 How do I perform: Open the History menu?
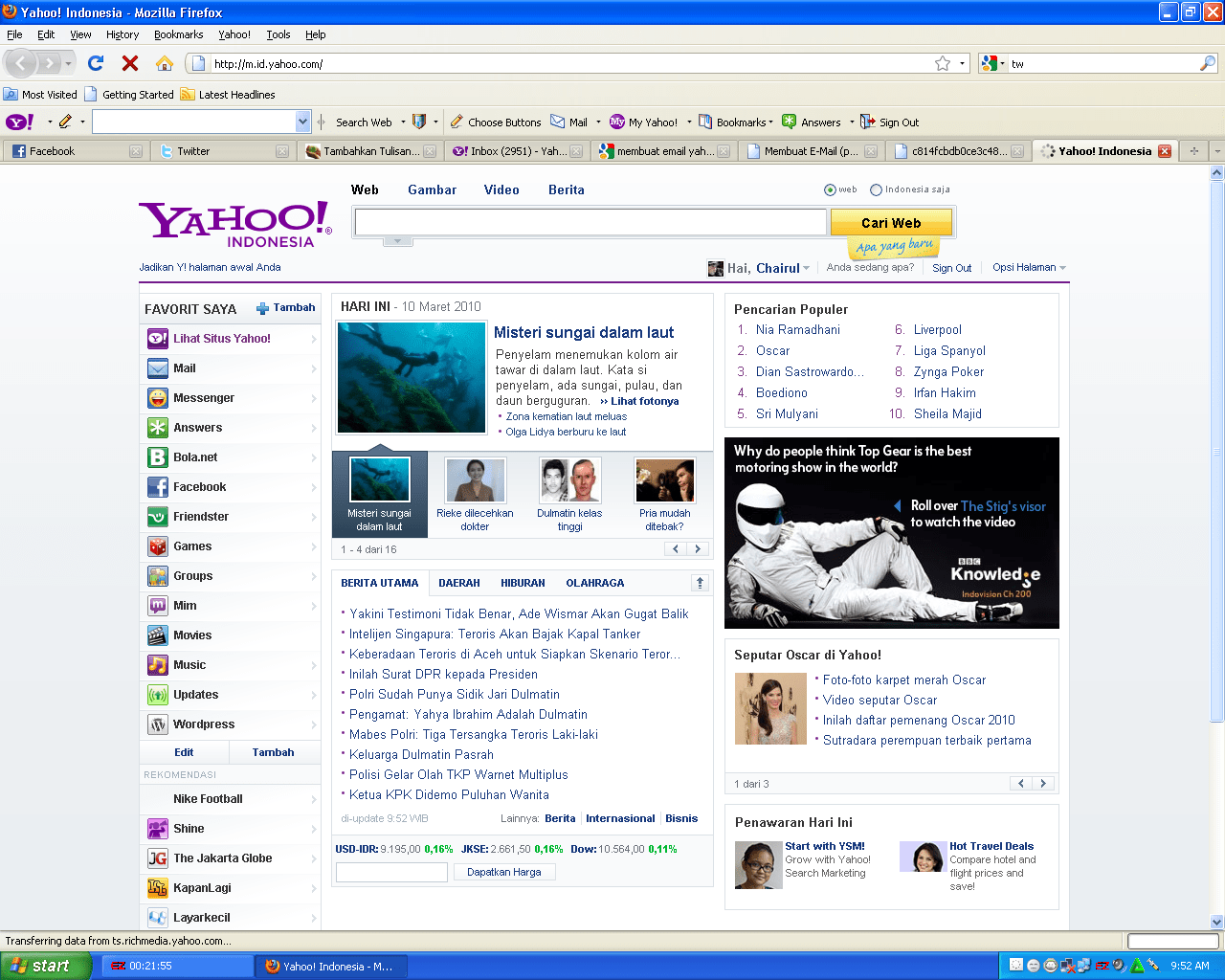(x=122, y=34)
